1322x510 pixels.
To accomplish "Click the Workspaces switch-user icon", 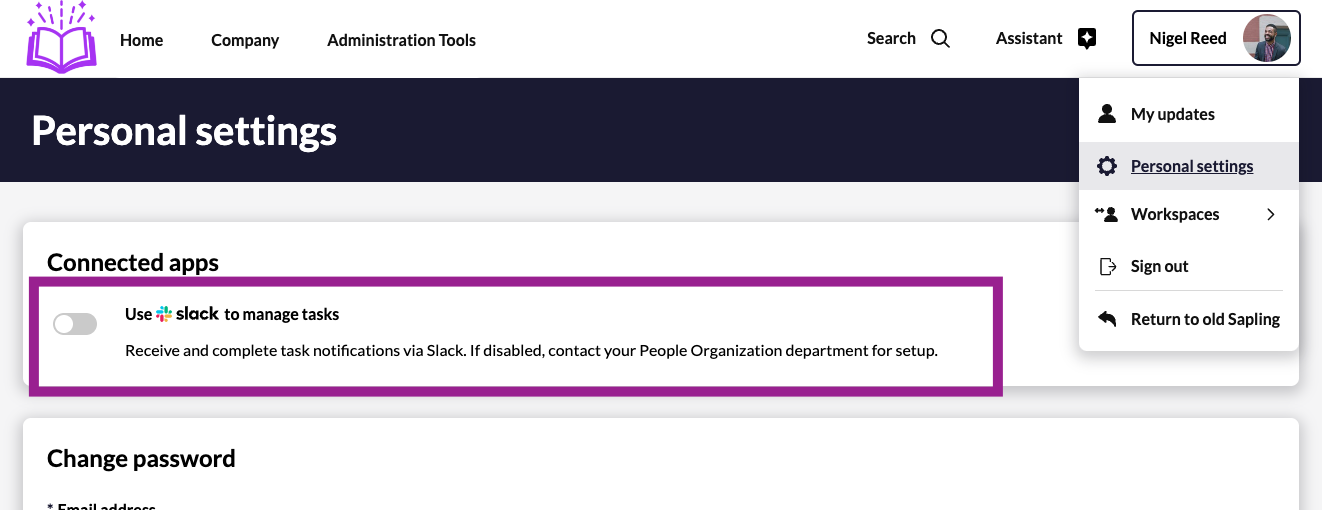I will [x=1106, y=214].
